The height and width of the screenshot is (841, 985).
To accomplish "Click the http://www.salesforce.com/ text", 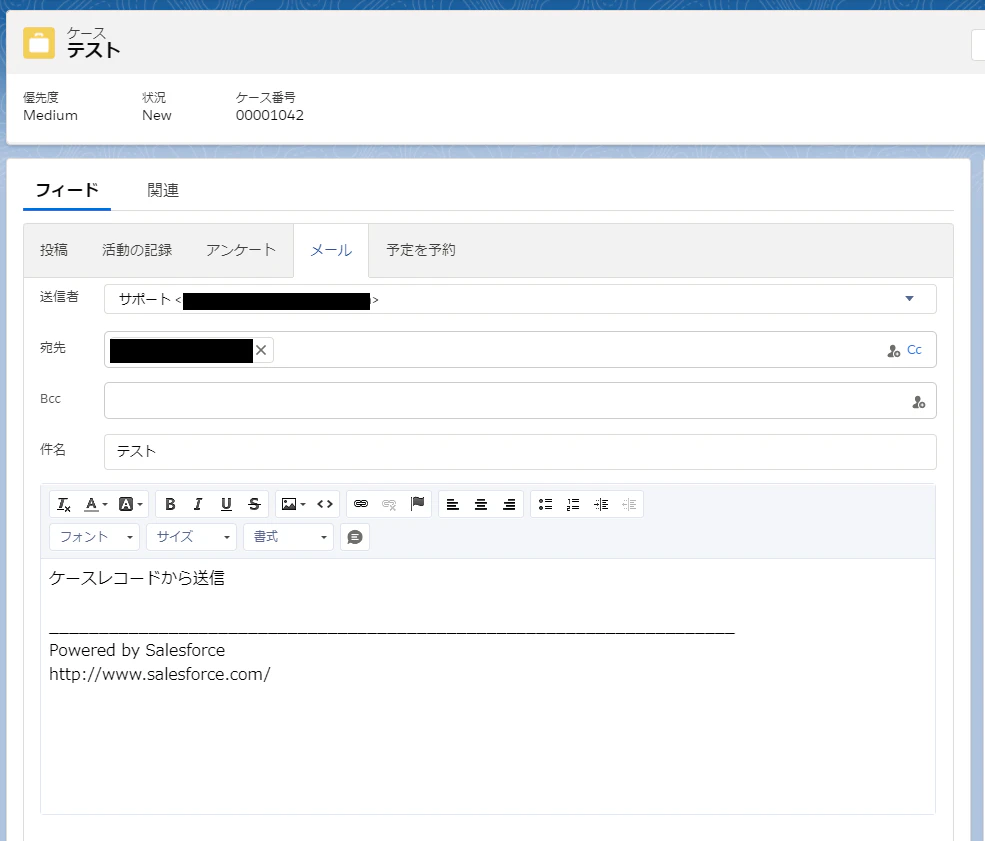I will [160, 674].
